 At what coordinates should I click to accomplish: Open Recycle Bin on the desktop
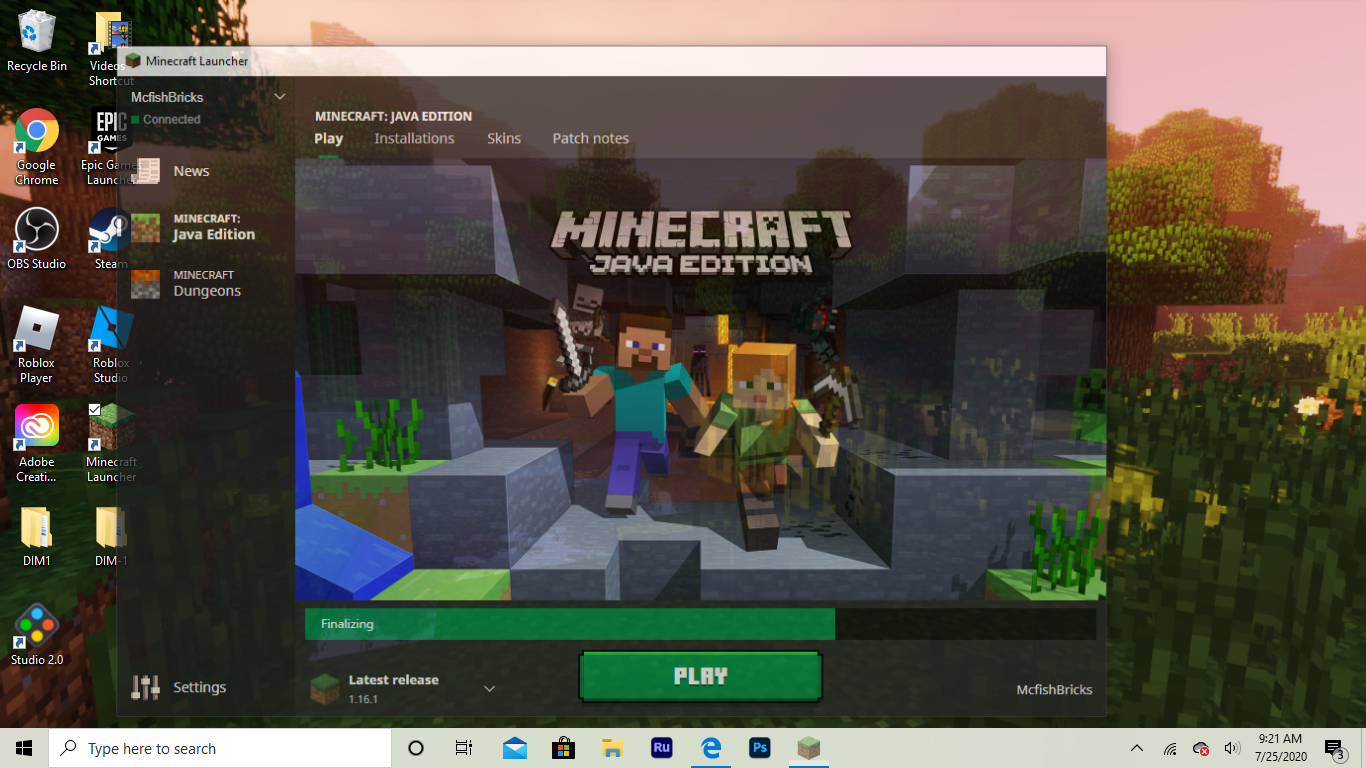click(x=37, y=42)
